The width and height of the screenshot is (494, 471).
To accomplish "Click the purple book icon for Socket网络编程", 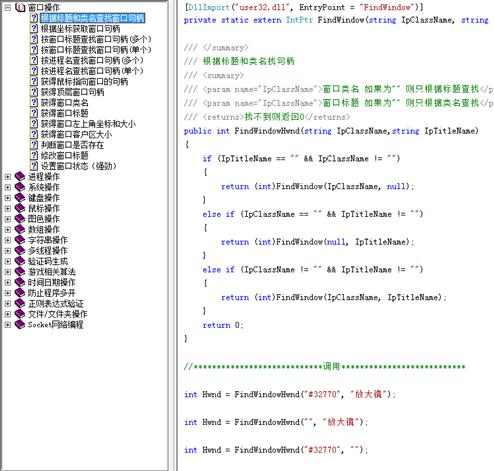I will 20,325.
